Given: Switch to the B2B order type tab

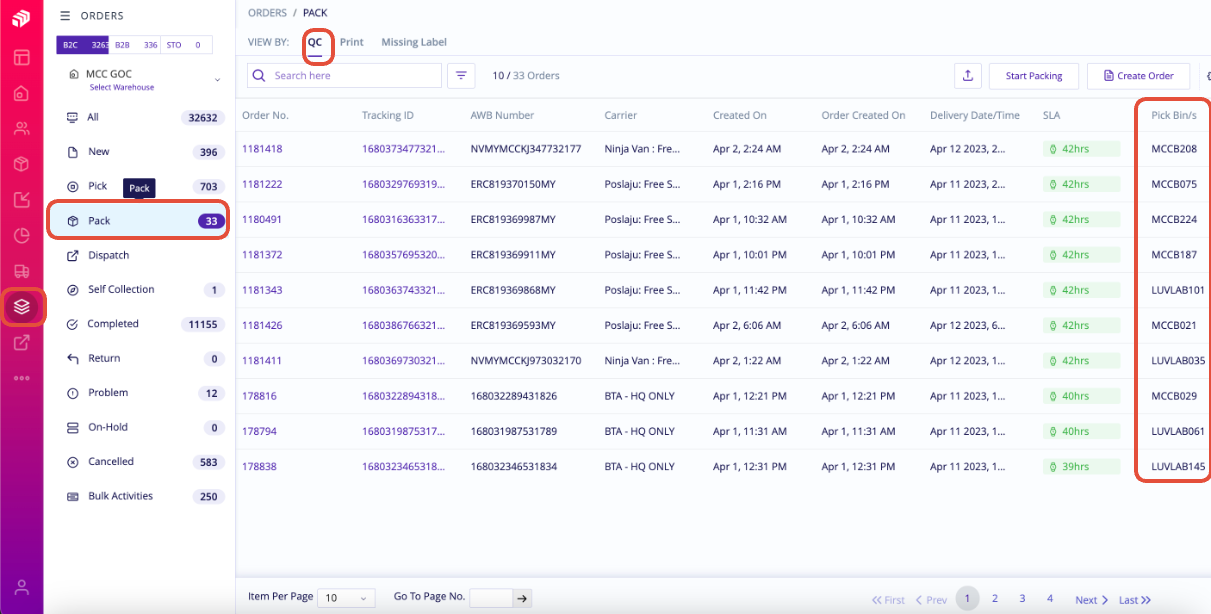Looking at the screenshot, I should click(137, 45).
